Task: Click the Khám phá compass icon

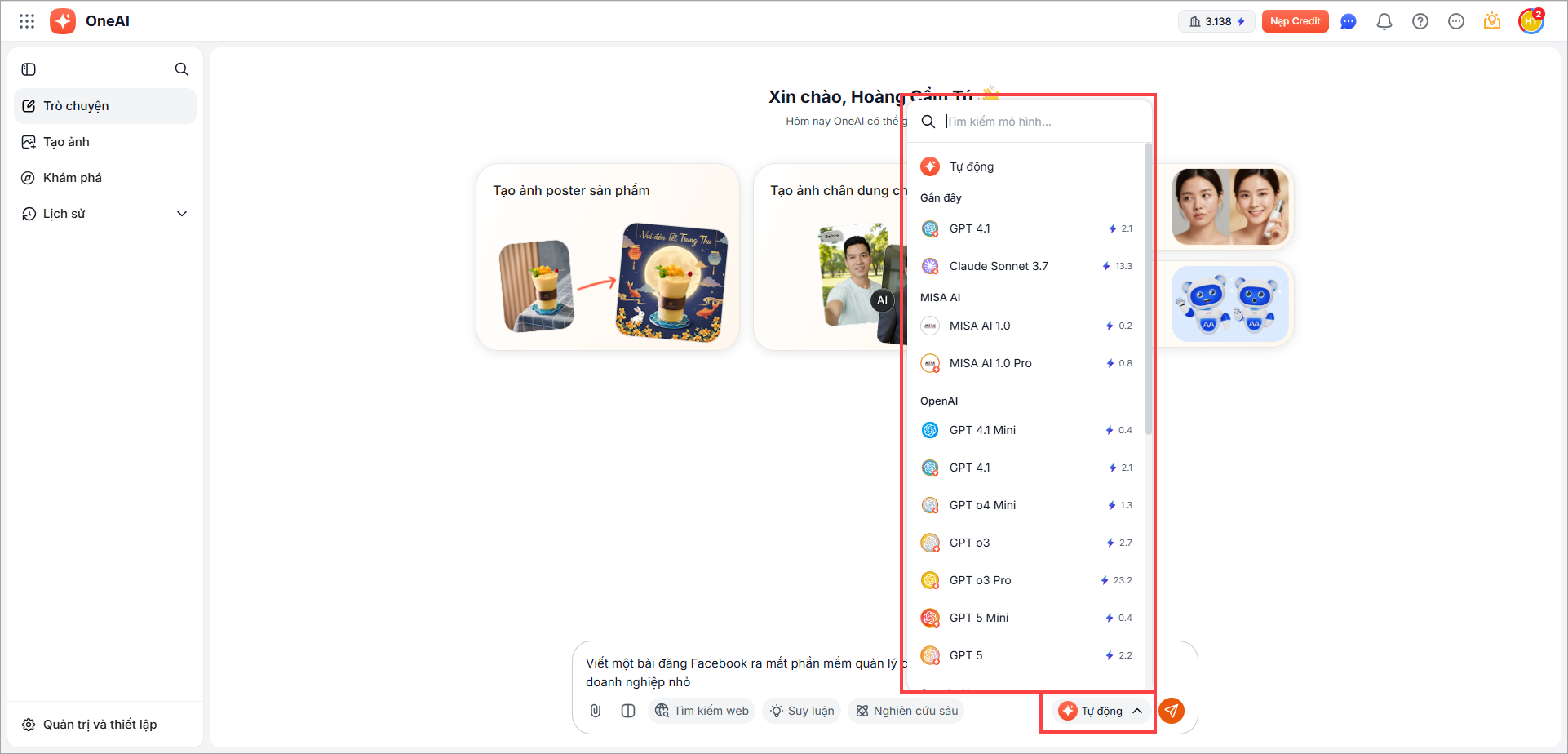Action: coord(29,178)
